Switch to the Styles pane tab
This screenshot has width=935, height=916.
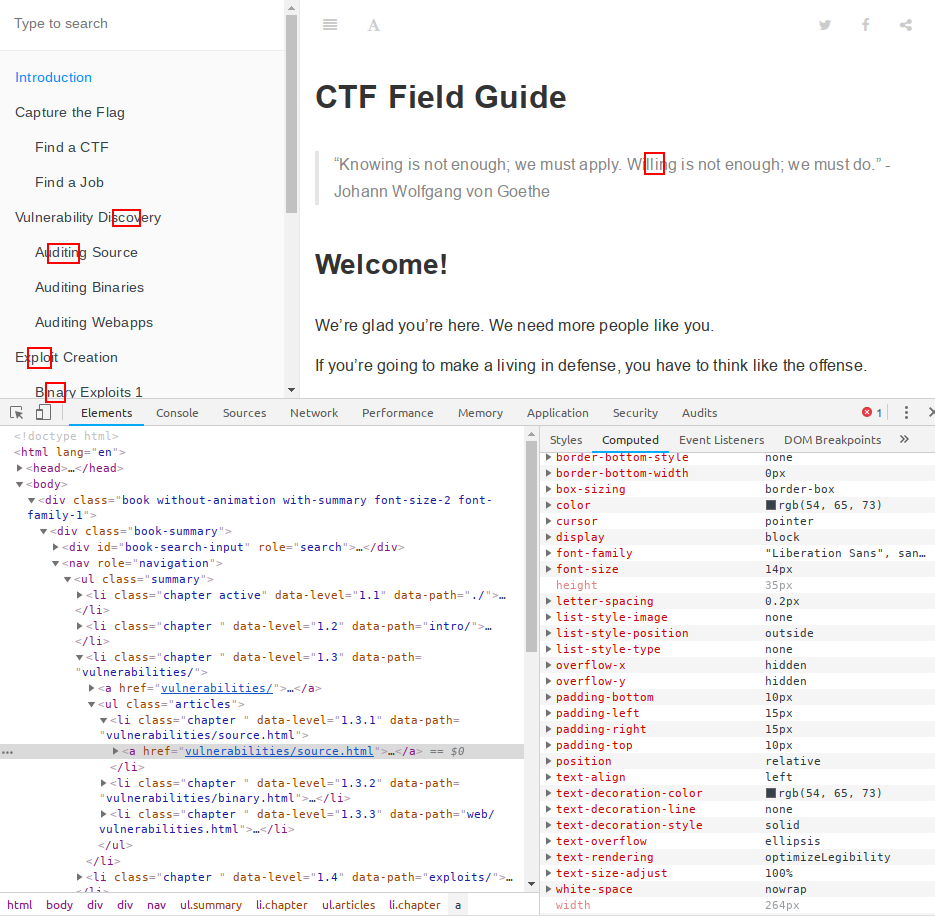566,440
